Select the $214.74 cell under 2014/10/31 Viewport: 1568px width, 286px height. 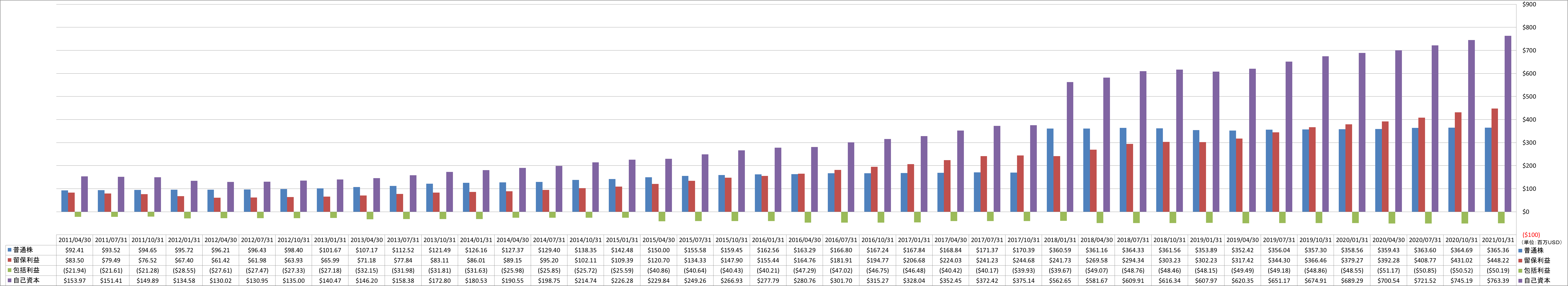point(586,280)
